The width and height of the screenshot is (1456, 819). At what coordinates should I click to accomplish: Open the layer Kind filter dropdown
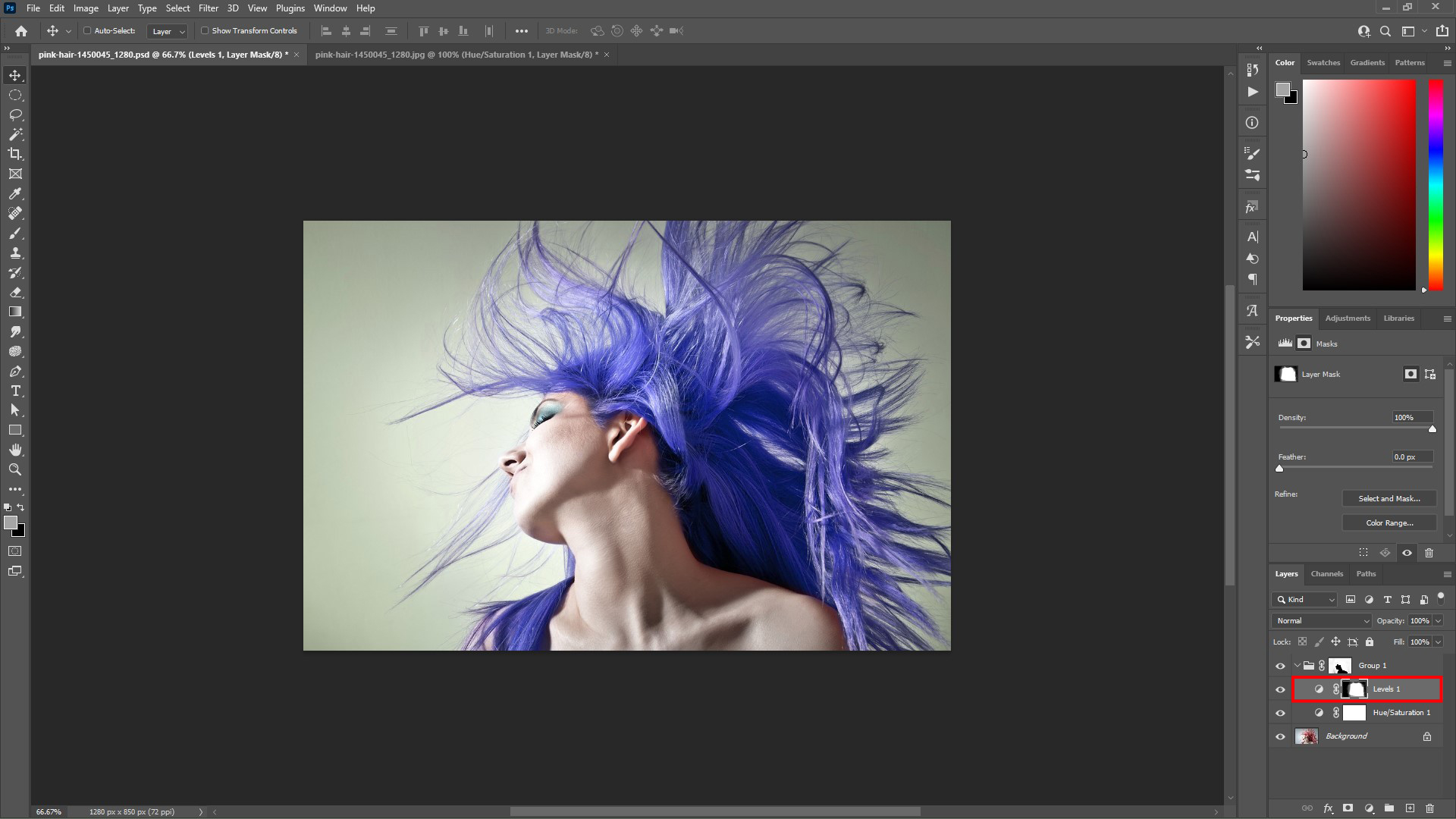[x=1304, y=599]
